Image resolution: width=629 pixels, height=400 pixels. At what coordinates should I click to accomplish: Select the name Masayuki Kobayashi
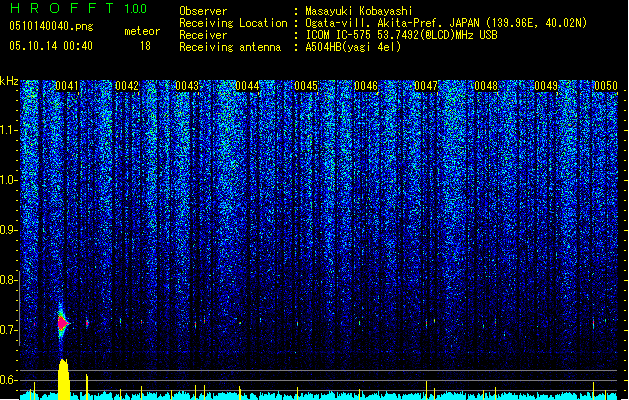359,11
